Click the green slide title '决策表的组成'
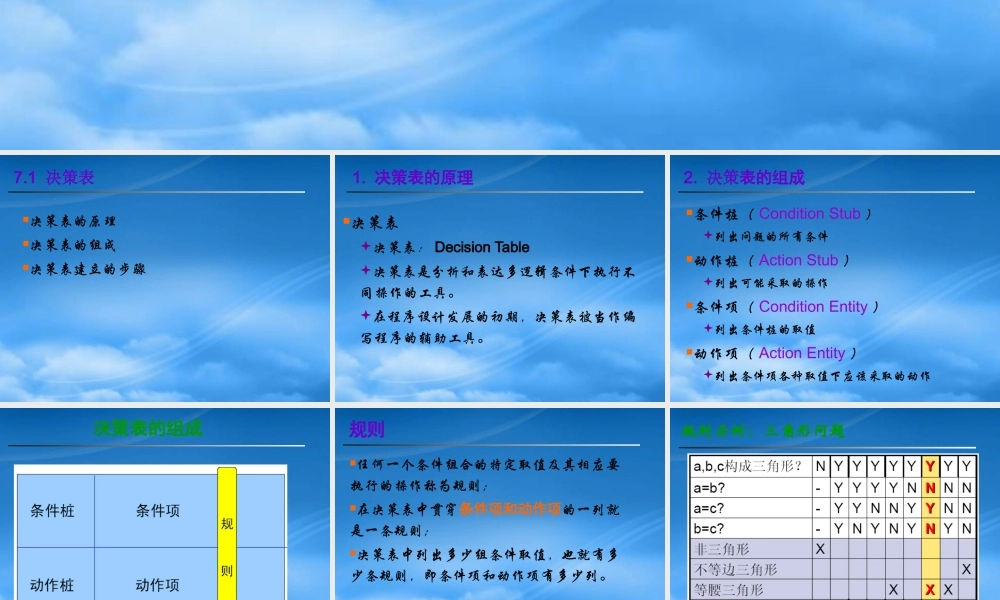Image resolution: width=1000 pixels, height=600 pixels. coord(148,428)
